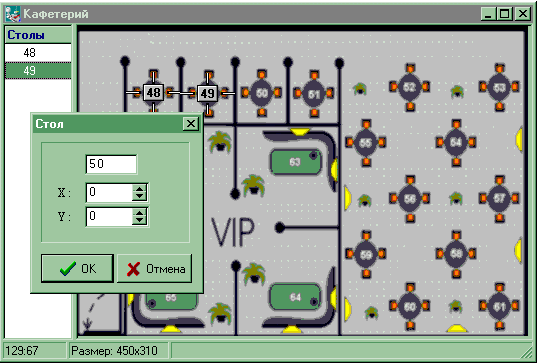Select green VIP table 64

pyautogui.click(x=295, y=297)
